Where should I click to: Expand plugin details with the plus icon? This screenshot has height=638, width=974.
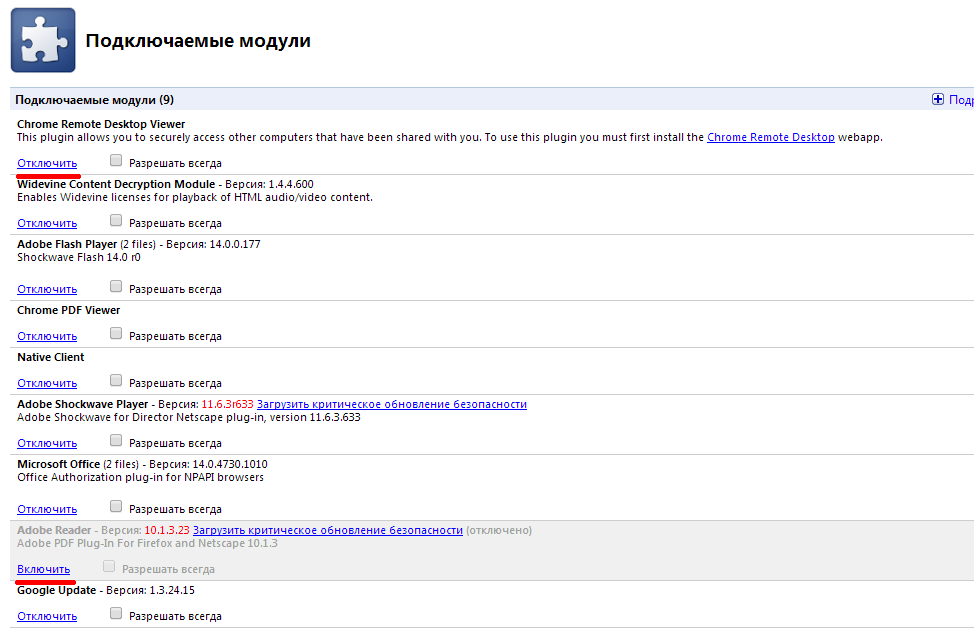[938, 99]
